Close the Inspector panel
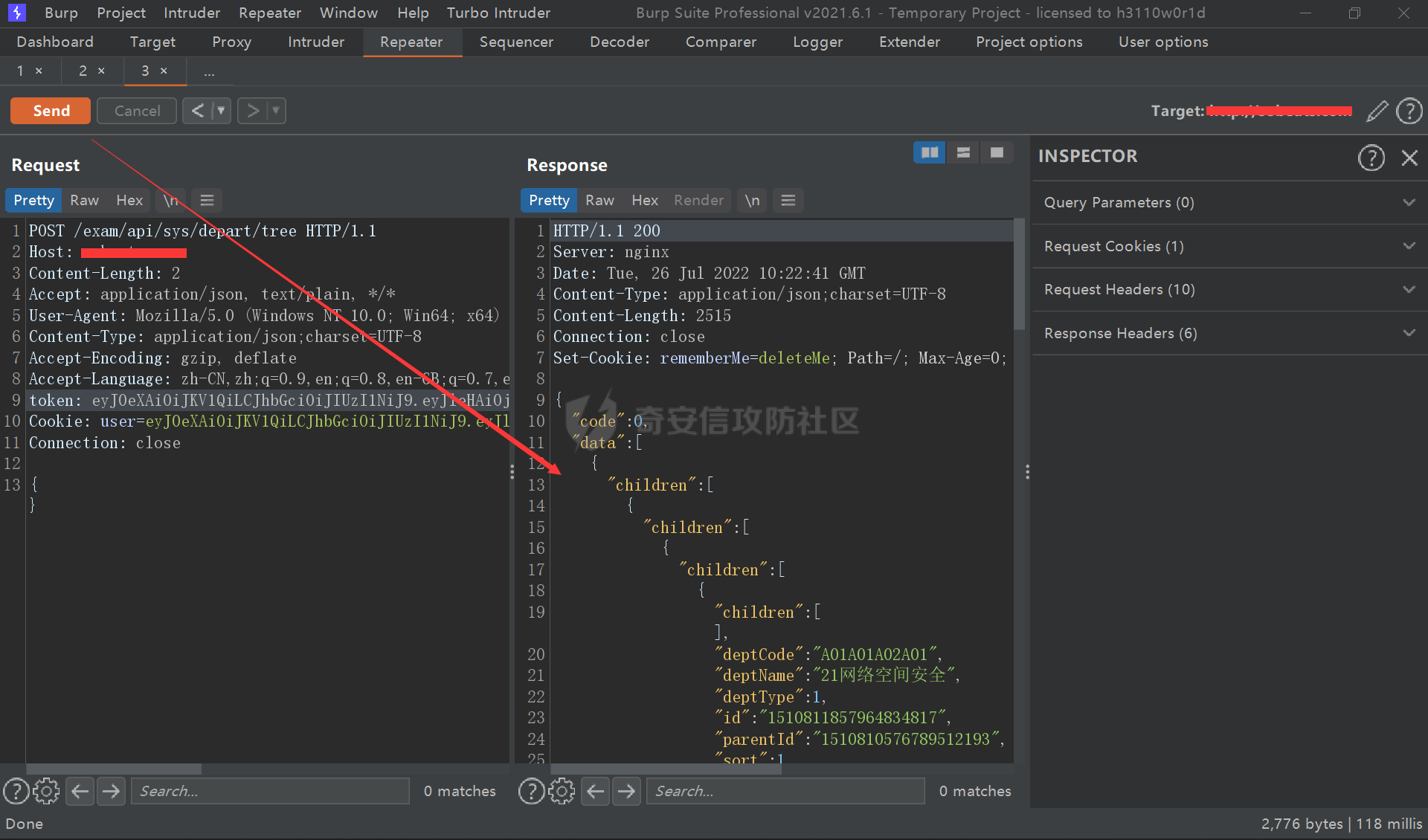Image resolution: width=1428 pixels, height=840 pixels. (1409, 158)
